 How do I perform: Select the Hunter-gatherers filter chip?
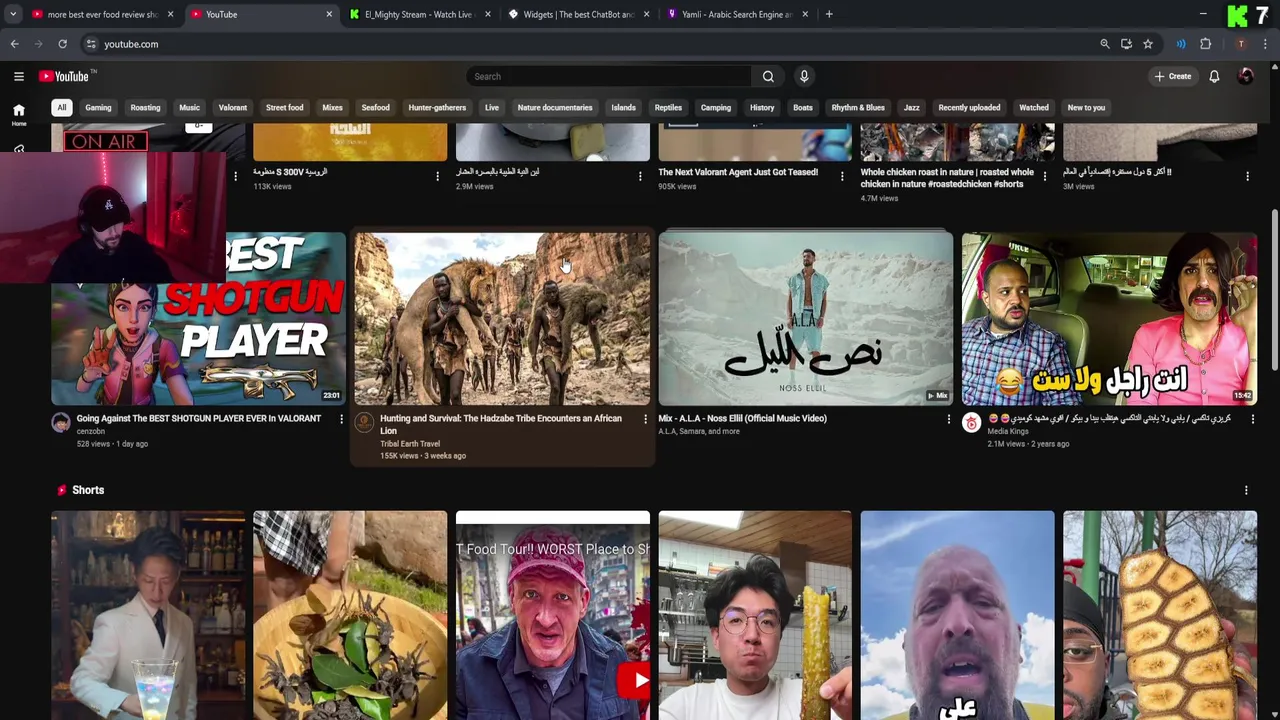(437, 107)
